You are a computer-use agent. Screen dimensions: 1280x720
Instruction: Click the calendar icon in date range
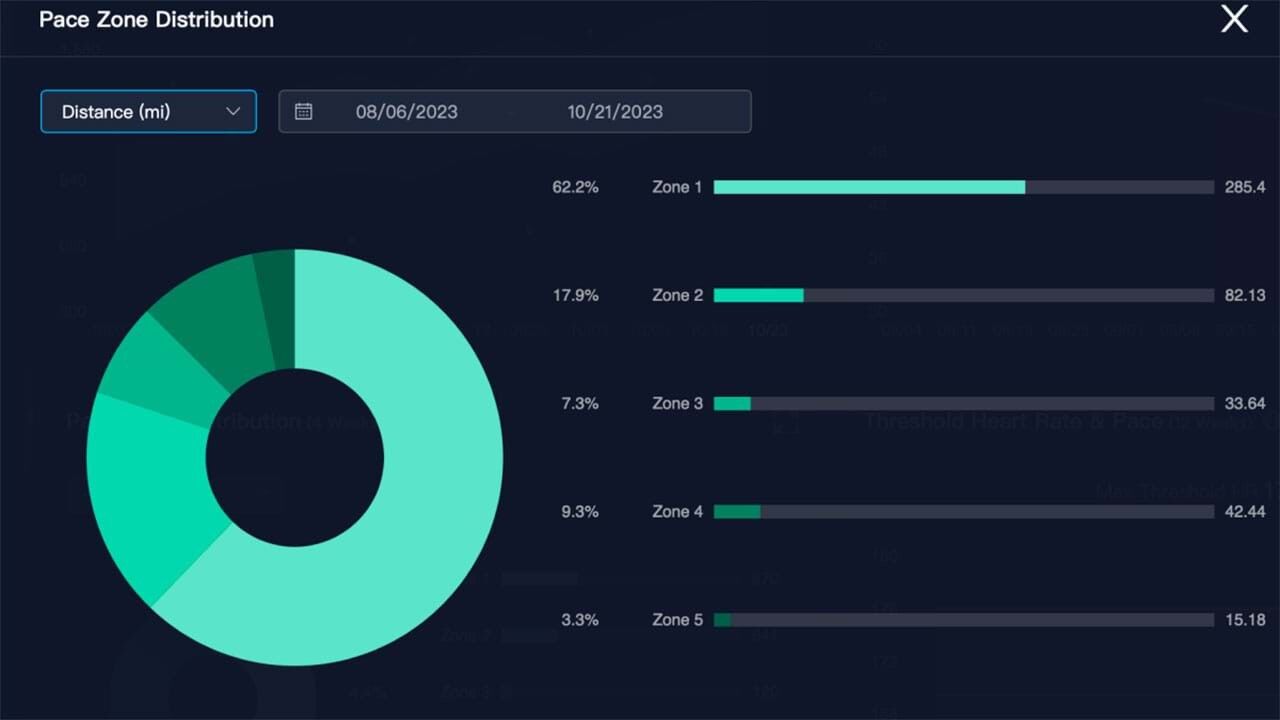(304, 112)
